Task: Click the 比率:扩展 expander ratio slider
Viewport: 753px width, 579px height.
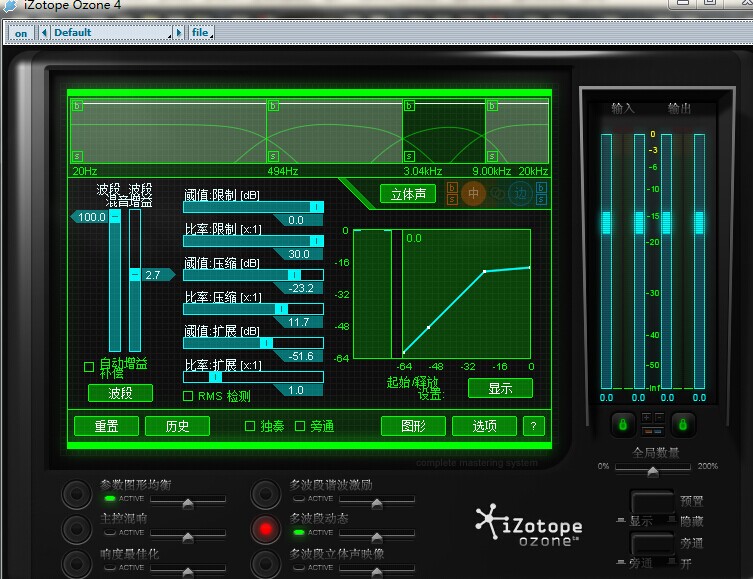Action: [254, 377]
